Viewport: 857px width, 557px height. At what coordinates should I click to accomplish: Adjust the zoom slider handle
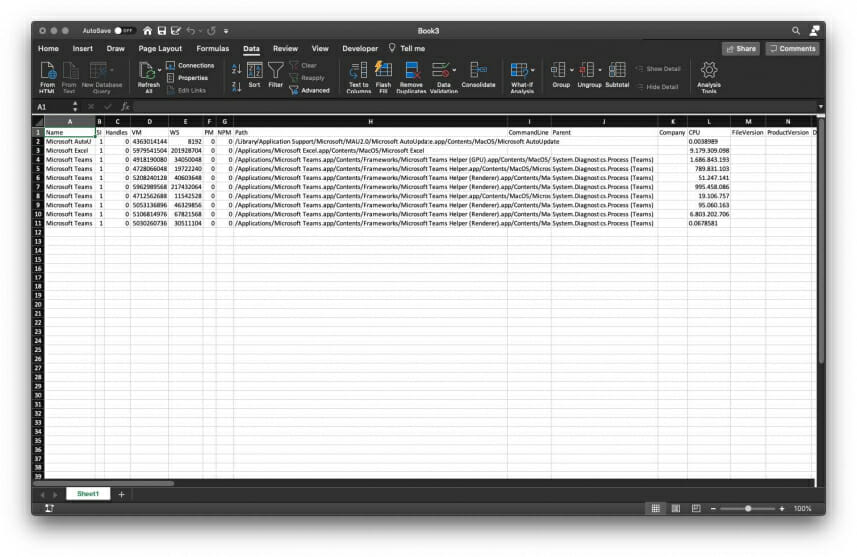748,508
